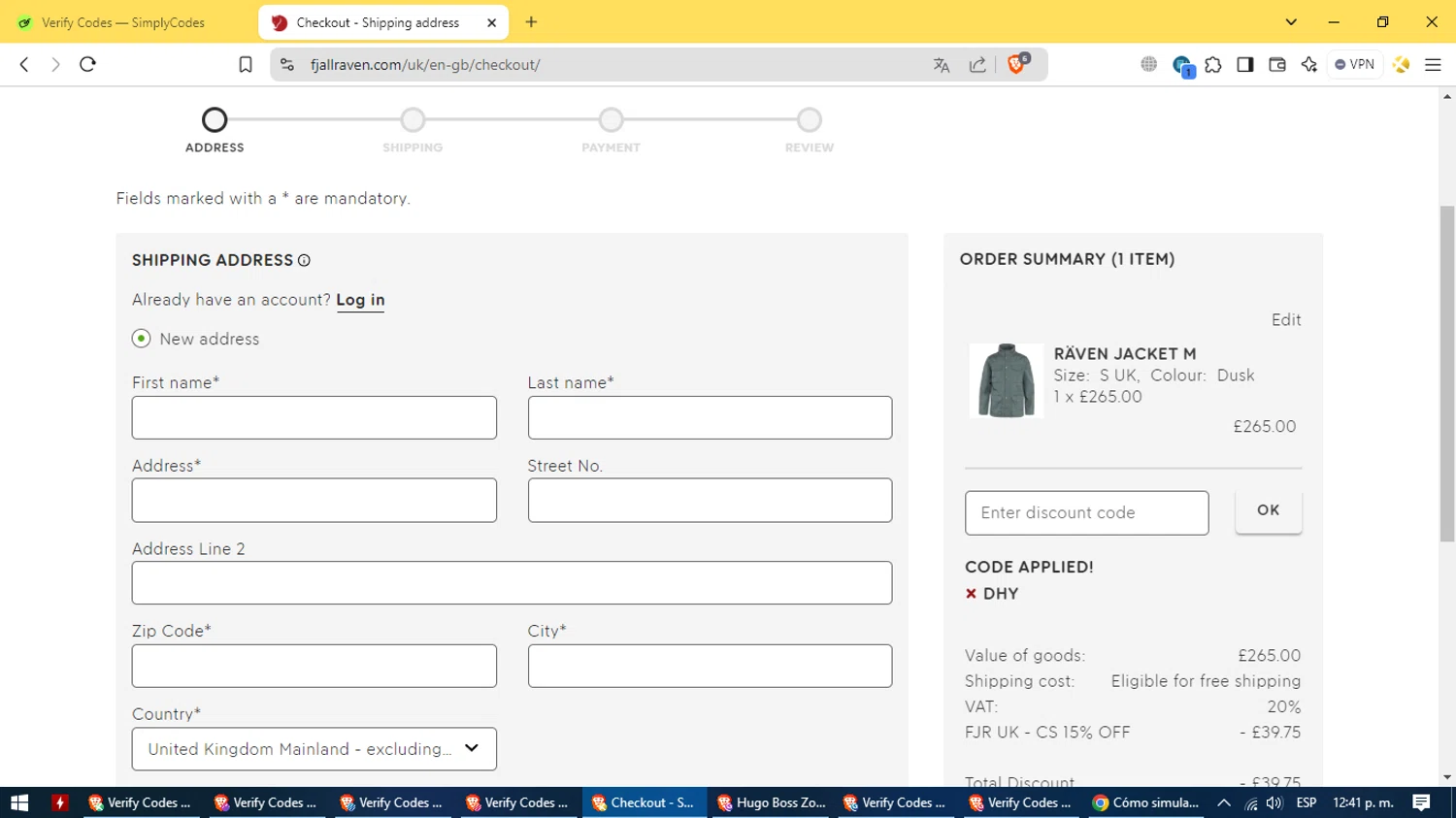Open the extensions puzzle icon

tap(1213, 65)
